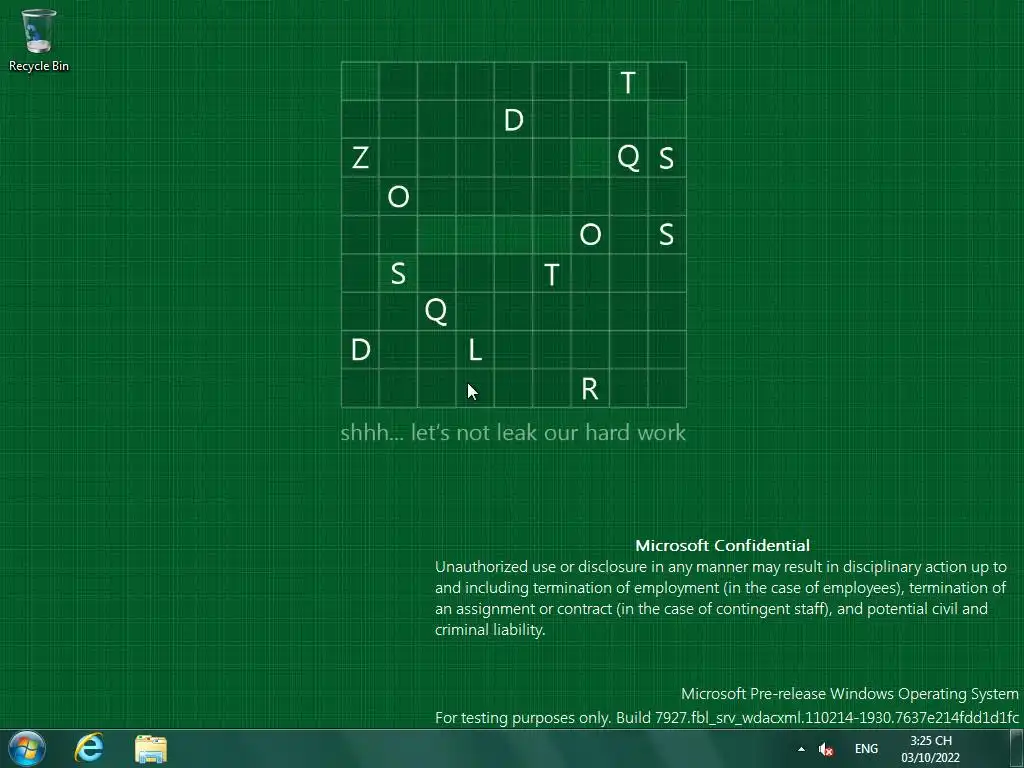1024x768 pixels.
Task: Open the ENG input language indicator
Action: pos(866,749)
